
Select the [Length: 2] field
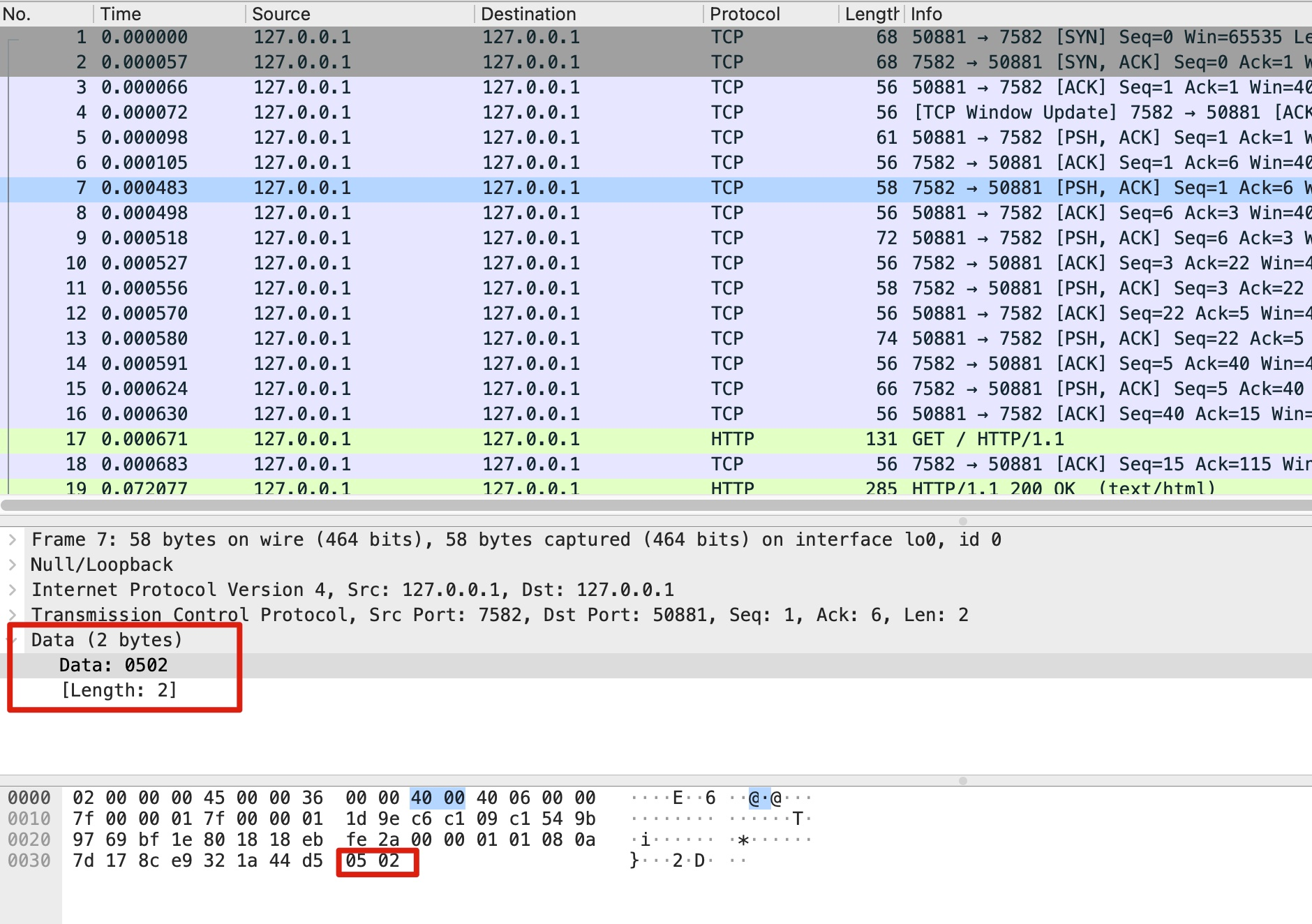tap(119, 690)
